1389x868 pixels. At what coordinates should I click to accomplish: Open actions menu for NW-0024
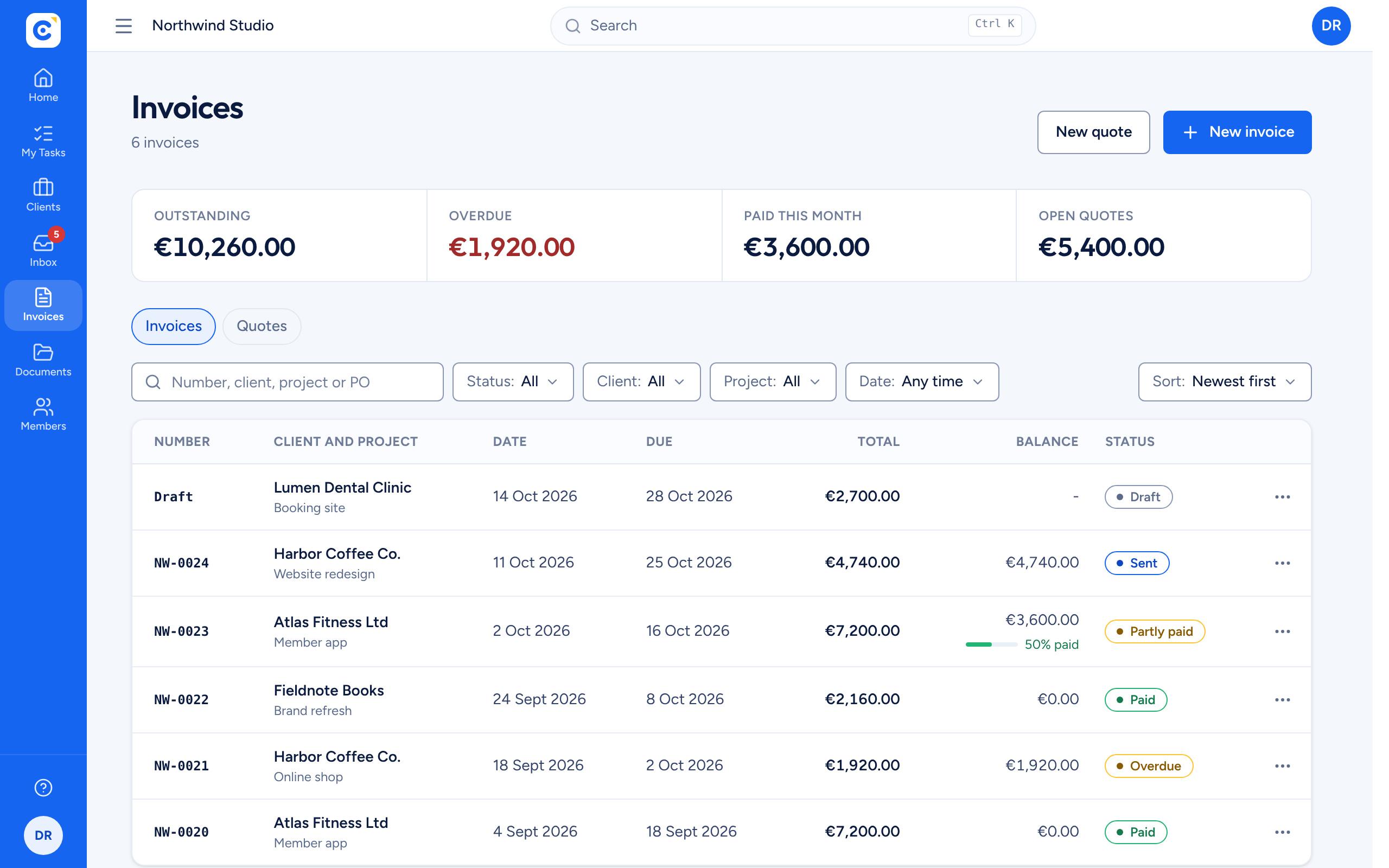[1282, 563]
